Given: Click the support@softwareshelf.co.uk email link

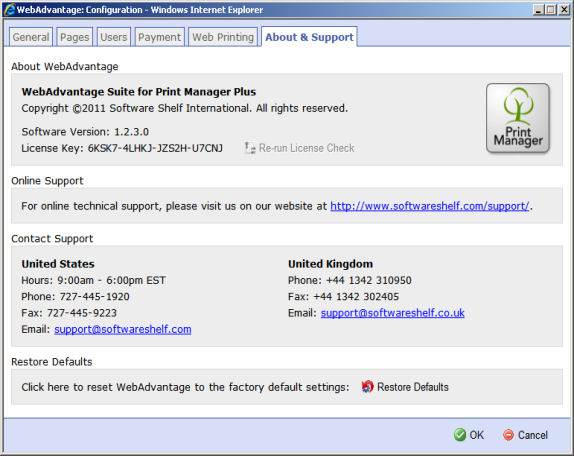Looking at the screenshot, I should [392, 313].
